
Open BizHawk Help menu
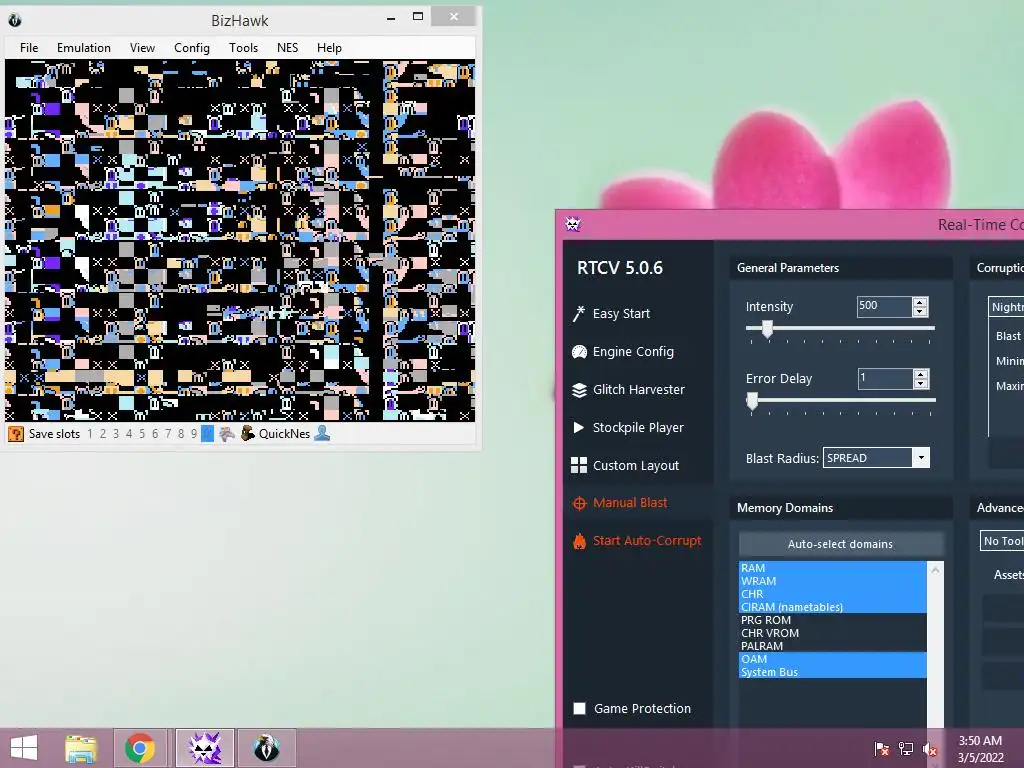329,48
